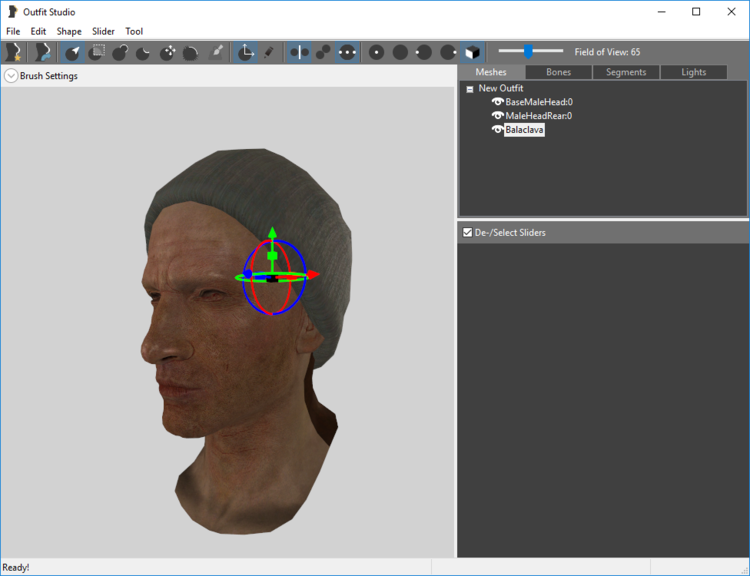The image size is (750, 576).
Task: Close the Outfit Studio window
Action: click(731, 12)
